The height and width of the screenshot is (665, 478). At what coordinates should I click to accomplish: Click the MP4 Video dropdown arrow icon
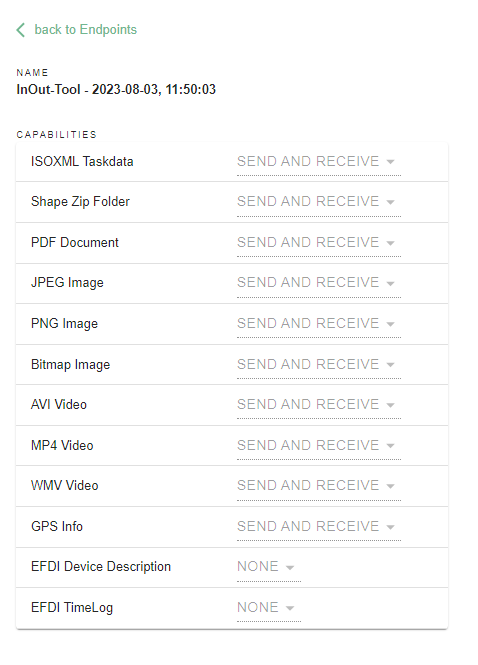click(x=390, y=446)
